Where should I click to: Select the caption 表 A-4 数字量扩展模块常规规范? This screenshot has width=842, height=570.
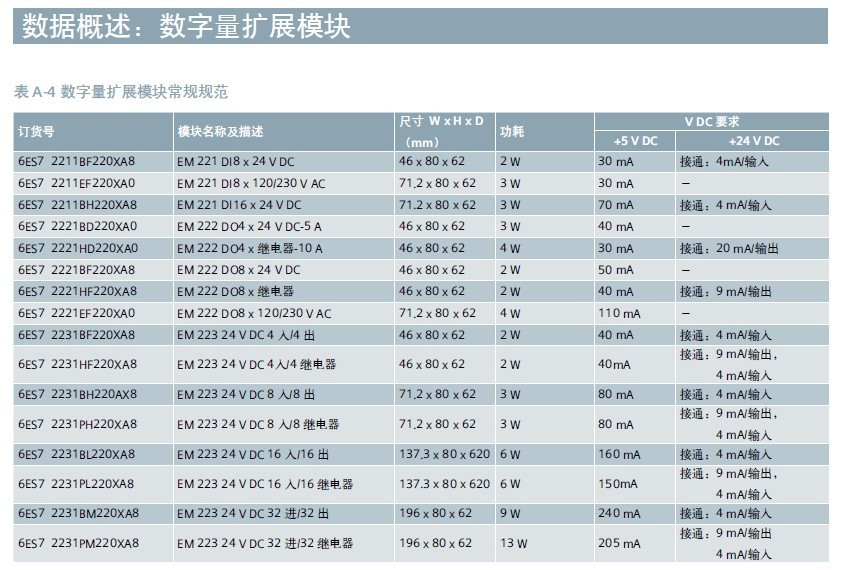click(121, 92)
